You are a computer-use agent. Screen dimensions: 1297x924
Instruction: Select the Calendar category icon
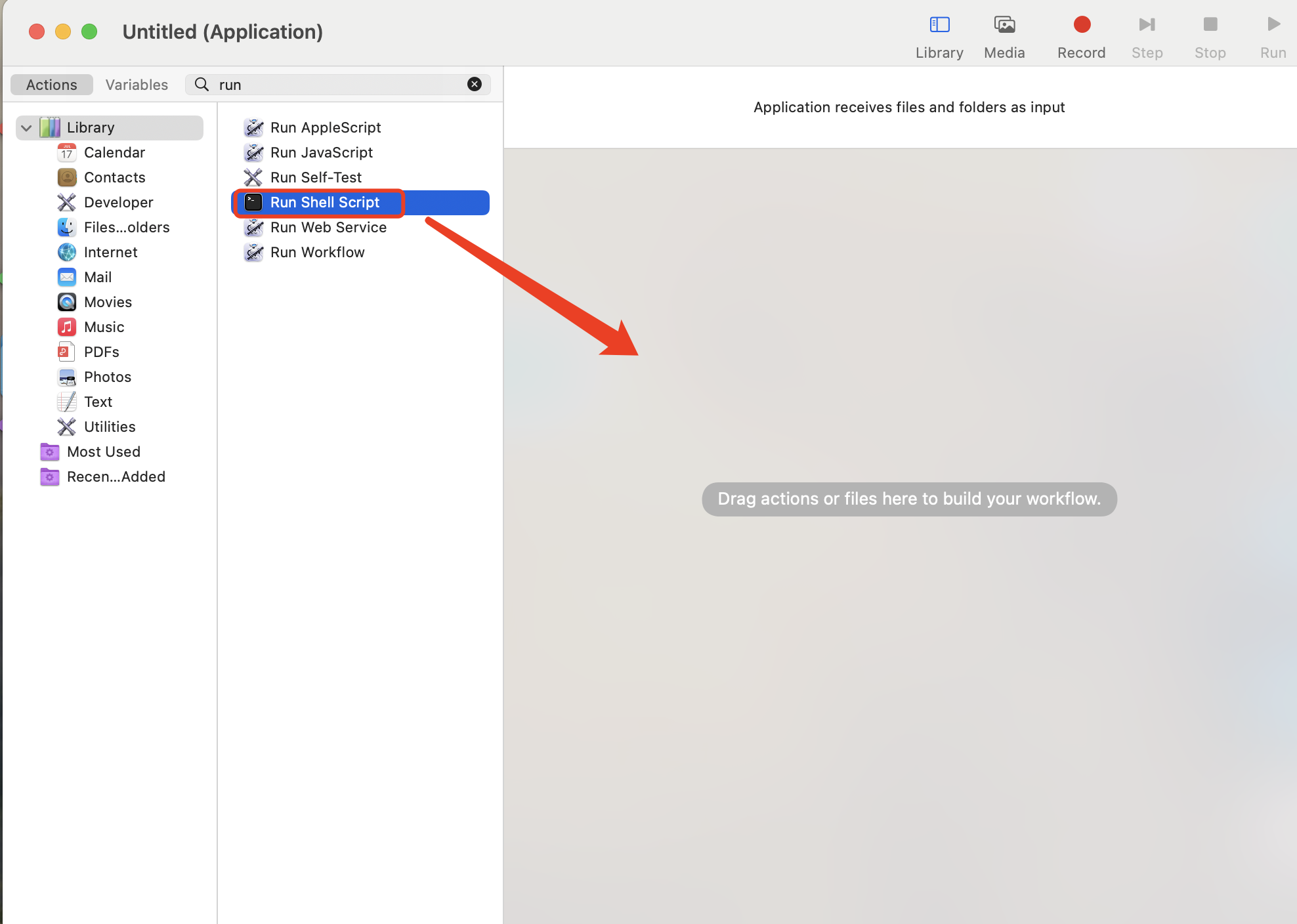[x=66, y=153]
